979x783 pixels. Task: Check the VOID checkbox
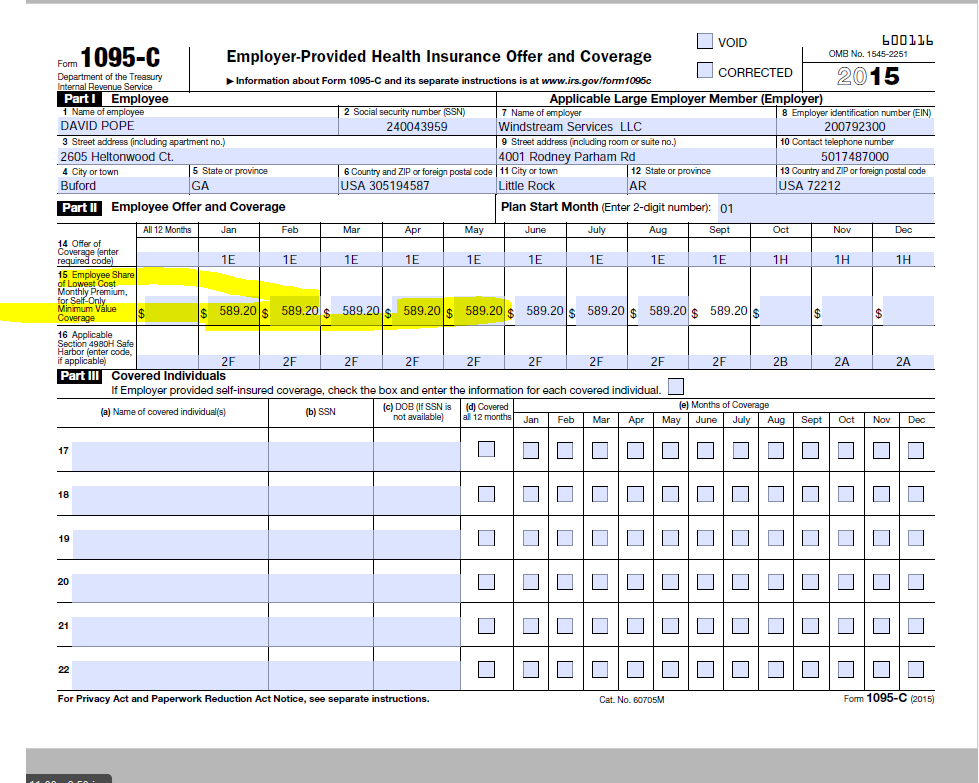click(705, 41)
